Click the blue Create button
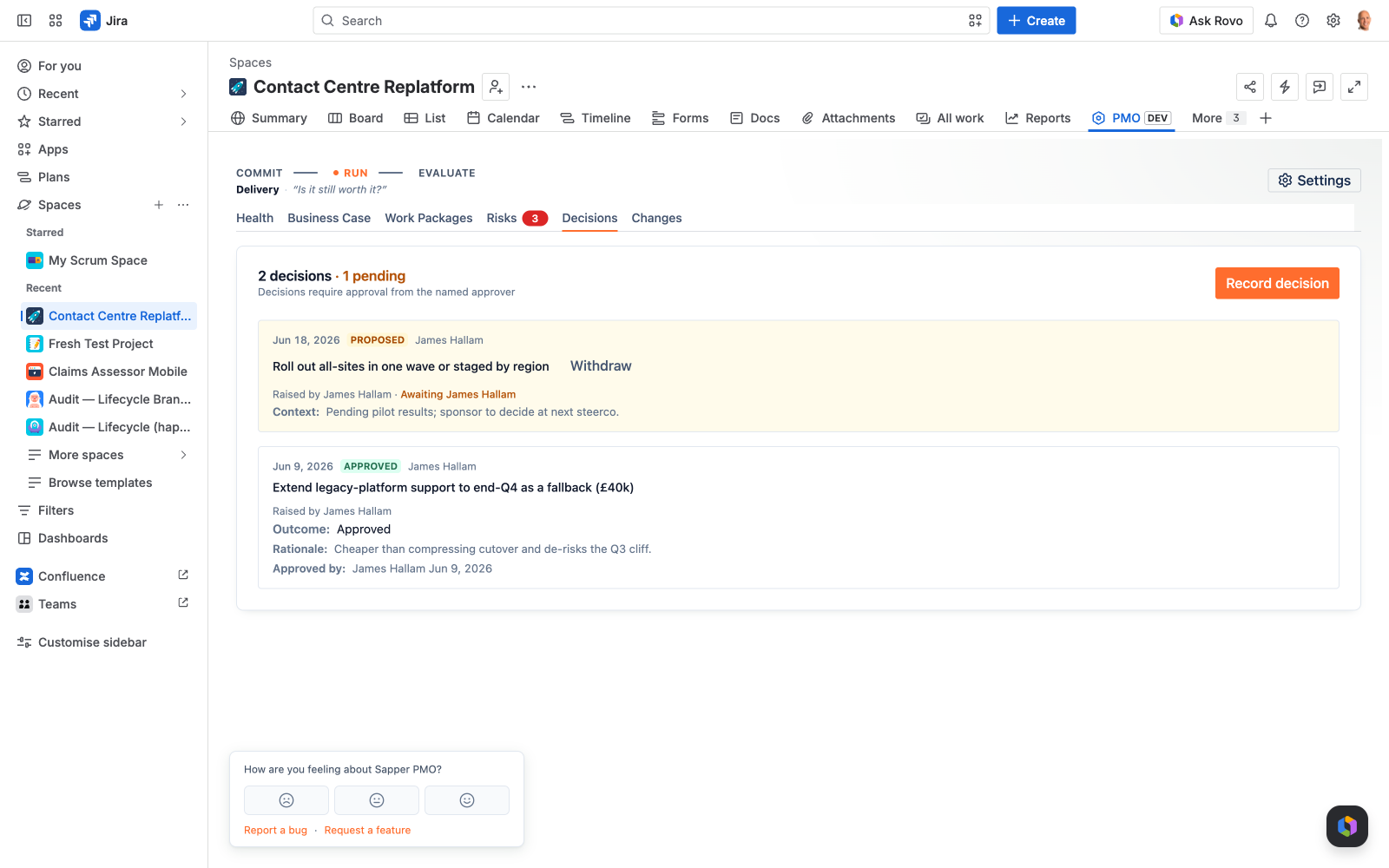This screenshot has height=868, width=1389. click(1037, 21)
